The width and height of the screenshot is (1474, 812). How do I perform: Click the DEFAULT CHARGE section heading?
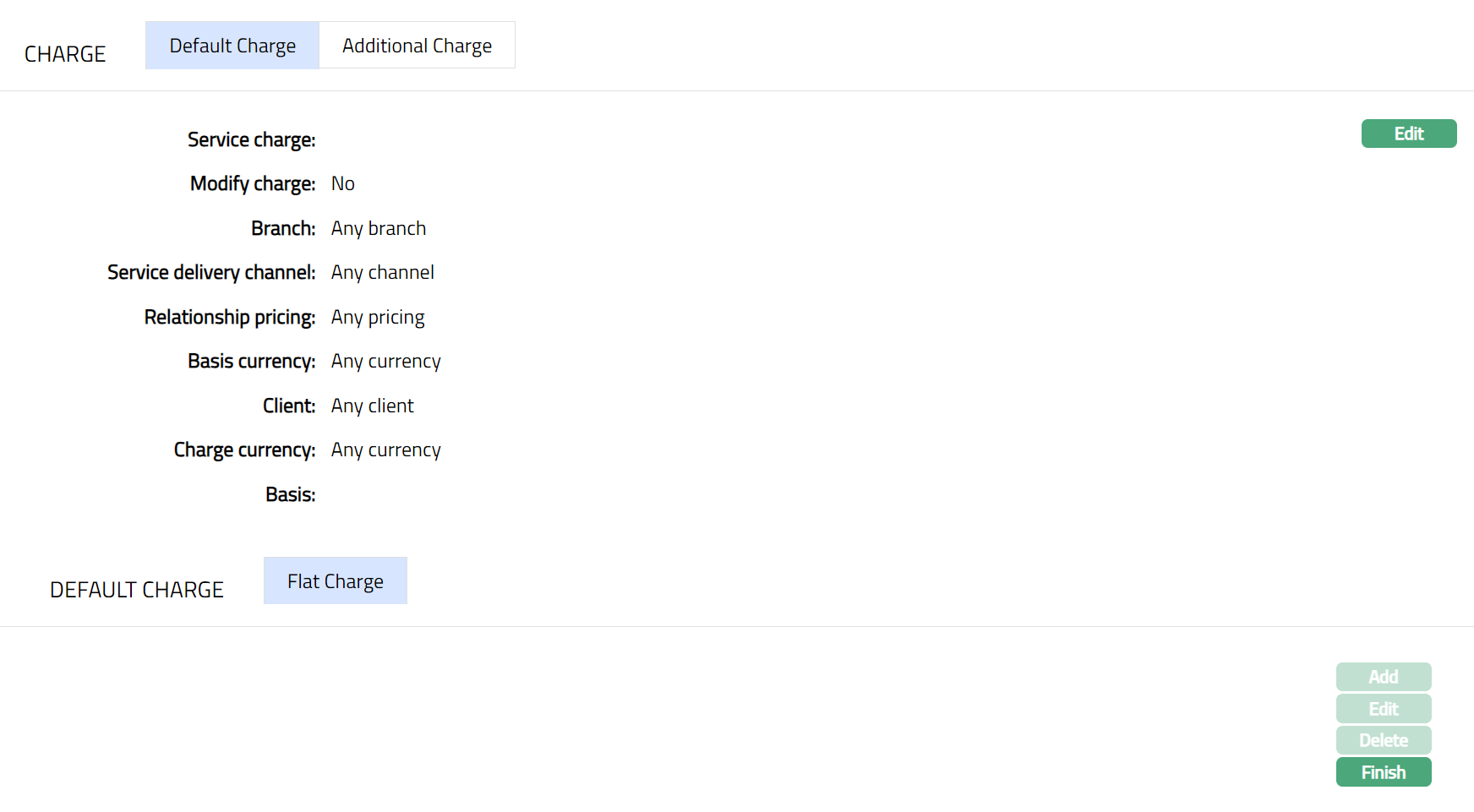coord(137,590)
